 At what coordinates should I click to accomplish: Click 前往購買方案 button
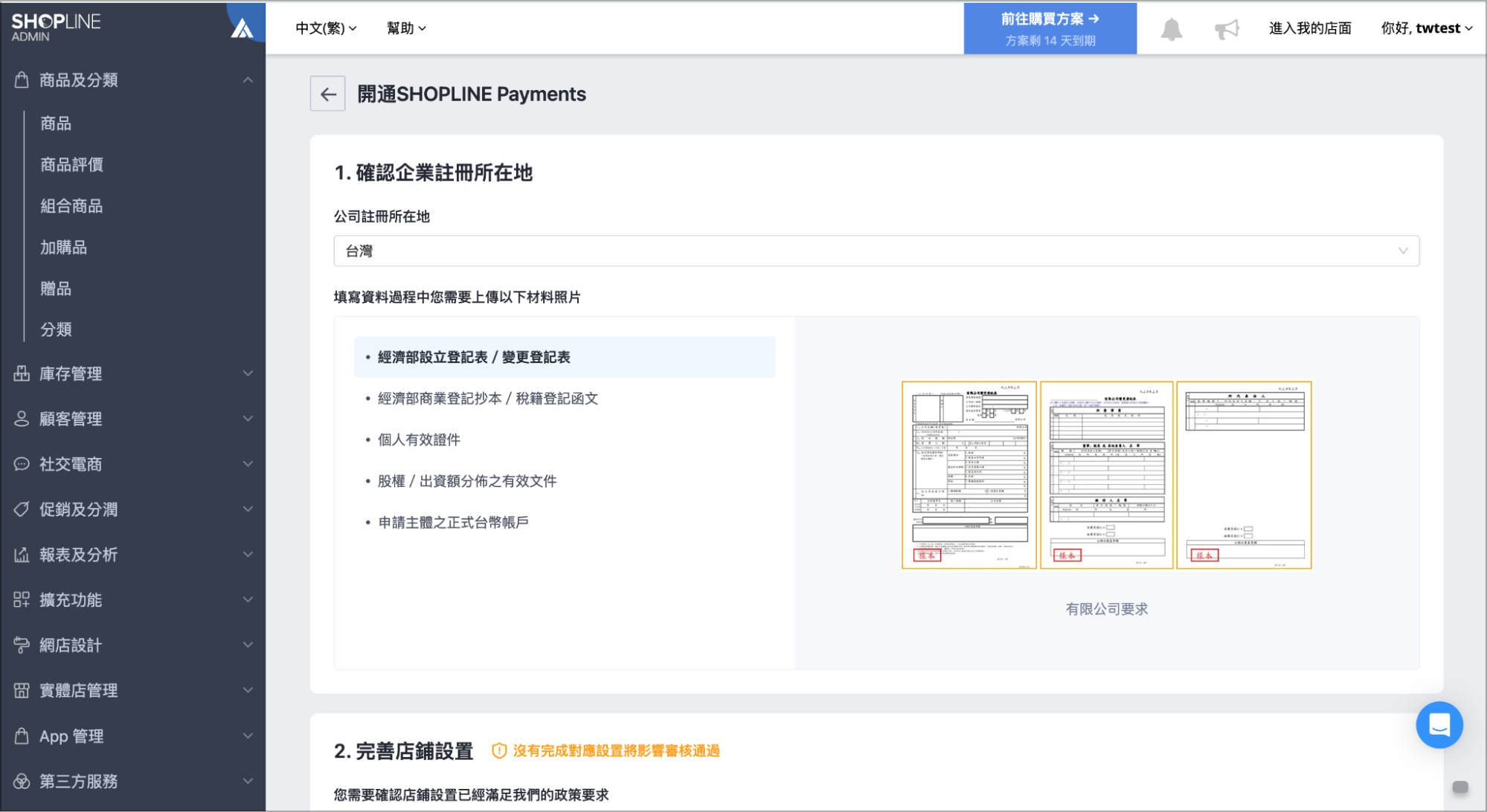pyautogui.click(x=1050, y=28)
